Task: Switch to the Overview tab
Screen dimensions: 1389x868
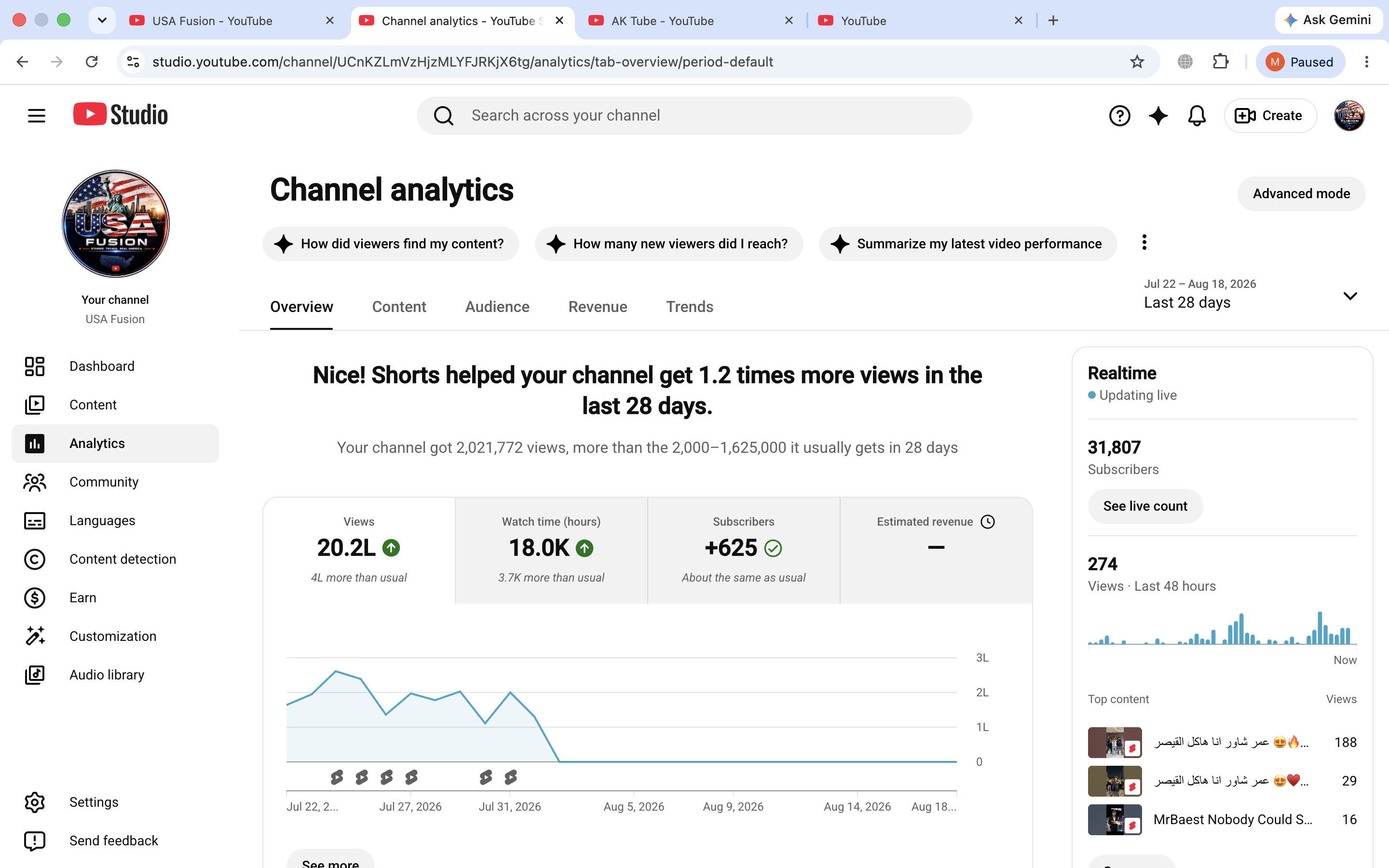Action: (301, 307)
